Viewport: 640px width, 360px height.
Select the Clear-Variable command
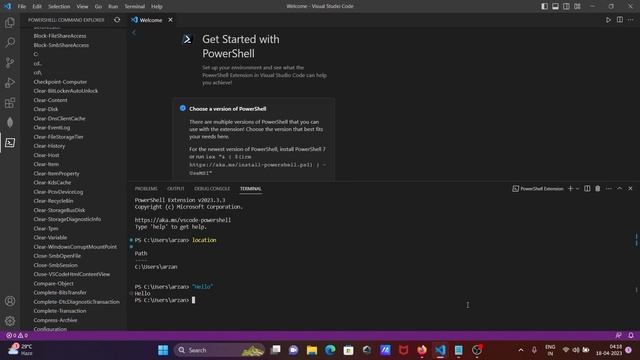pos(51,238)
